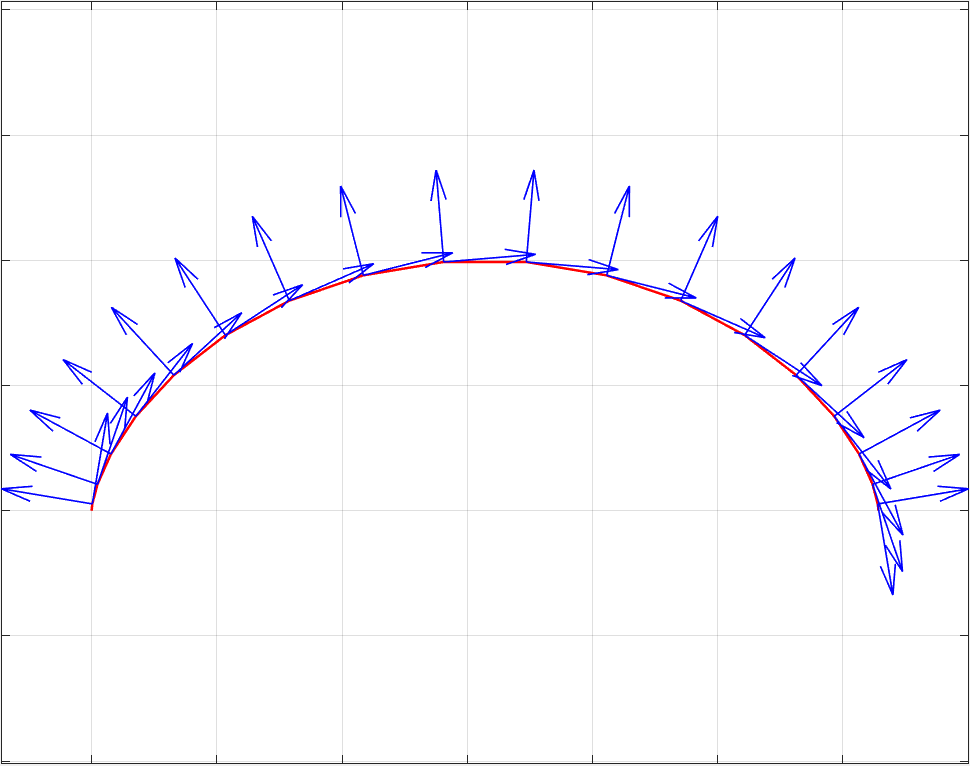970x766 pixels.
Task: Click the left starting endpoint of the red curve
Action: click(92, 509)
